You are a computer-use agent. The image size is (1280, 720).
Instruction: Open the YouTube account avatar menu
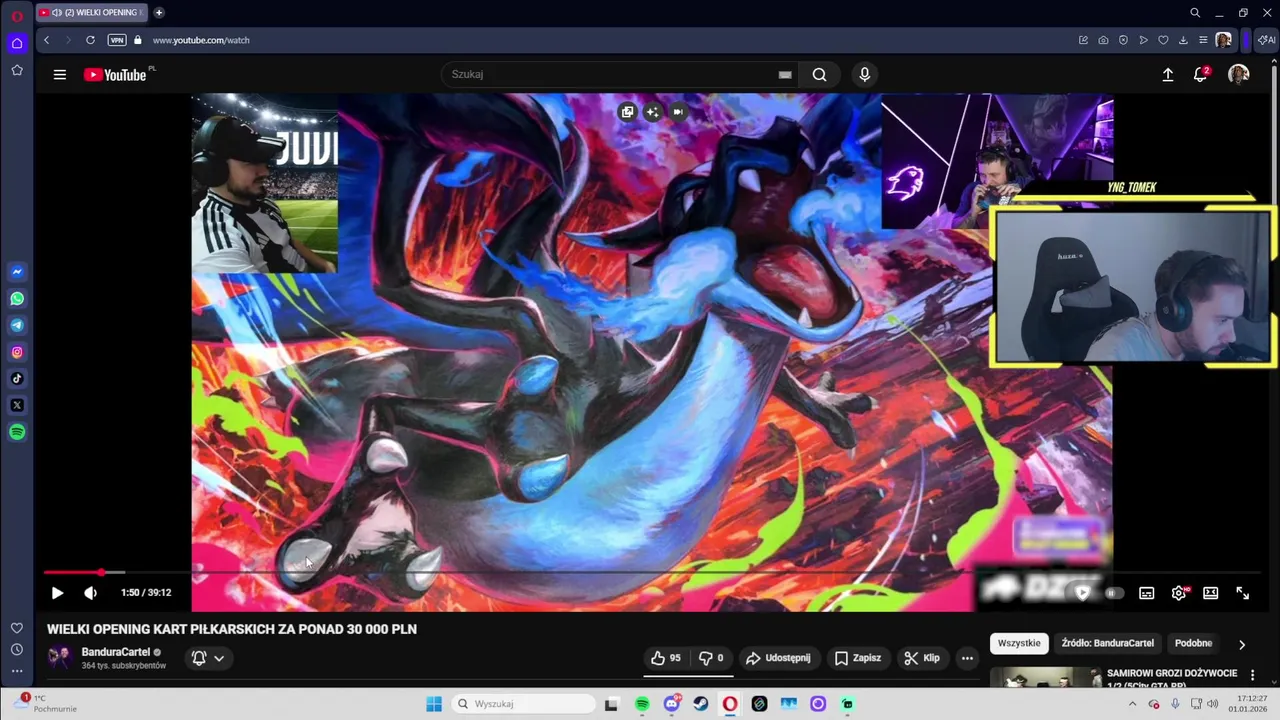click(1238, 74)
